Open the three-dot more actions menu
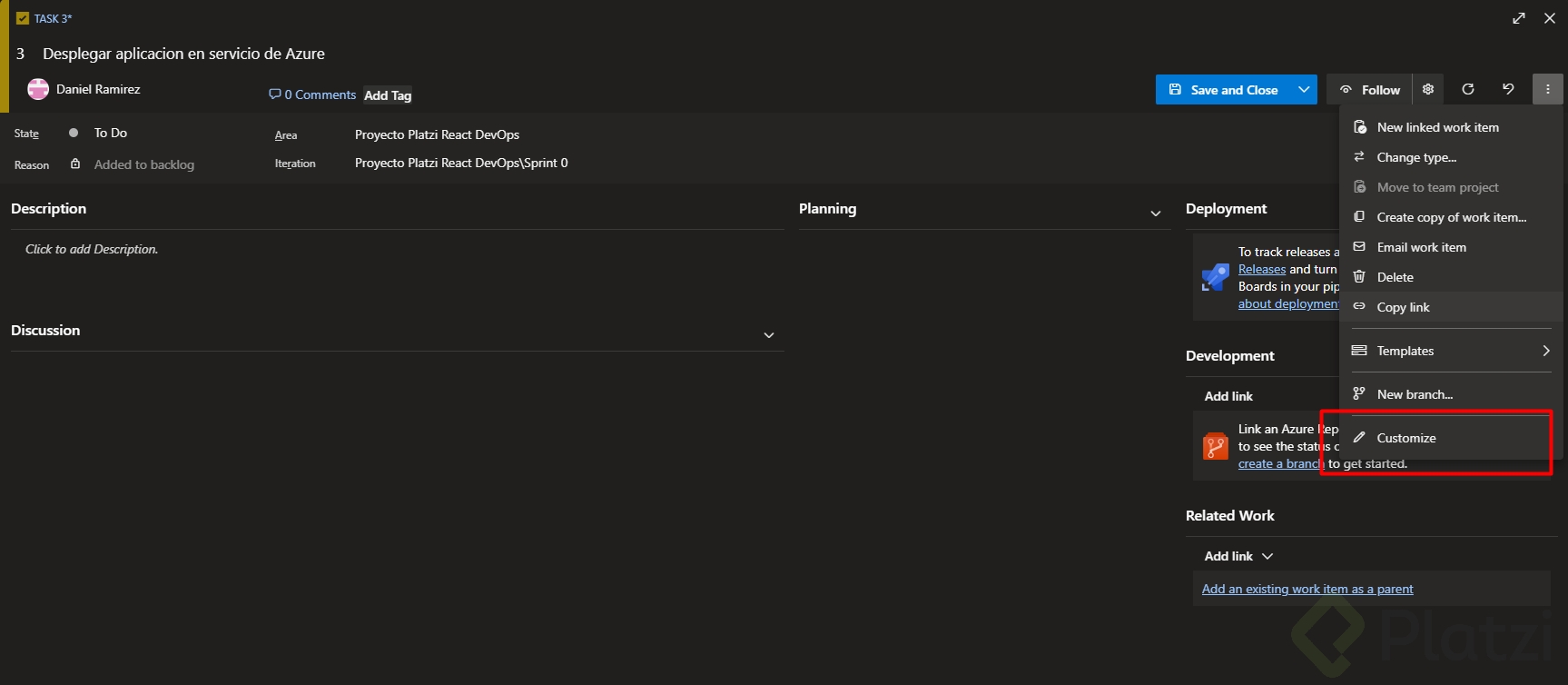 pyautogui.click(x=1548, y=89)
